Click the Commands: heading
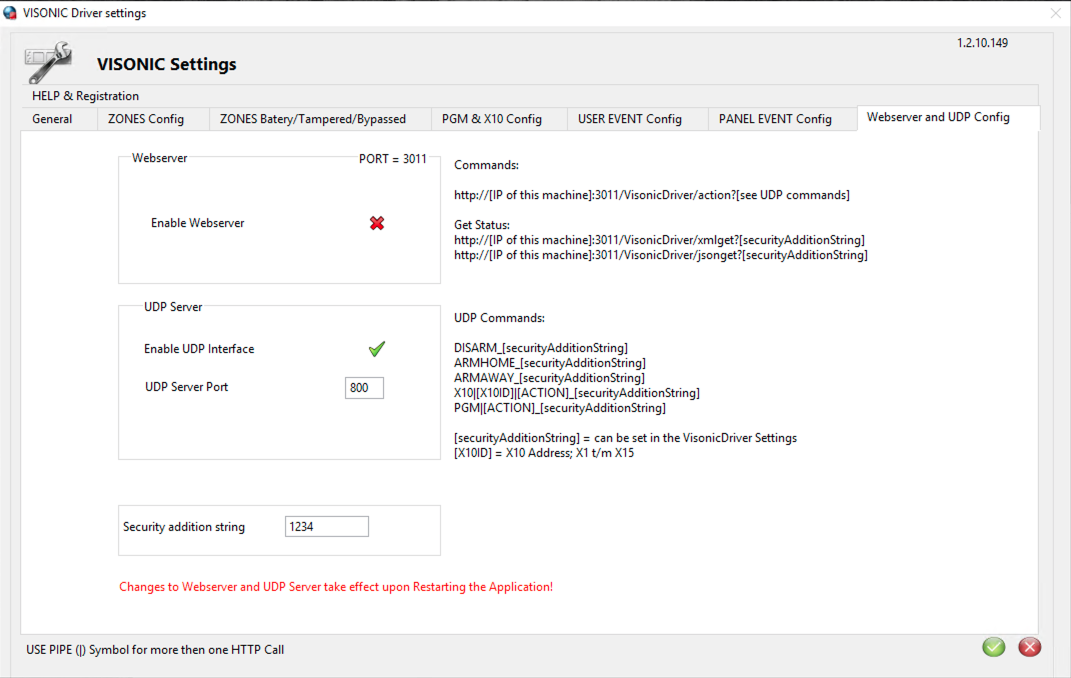Viewport: 1071px width, 678px height. click(x=486, y=165)
